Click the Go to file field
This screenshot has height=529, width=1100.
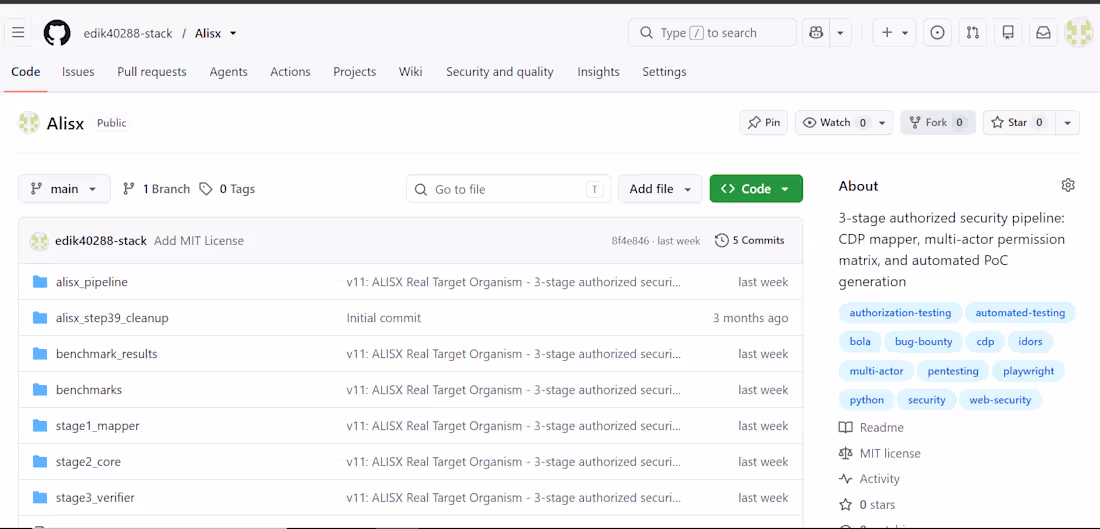click(x=509, y=189)
